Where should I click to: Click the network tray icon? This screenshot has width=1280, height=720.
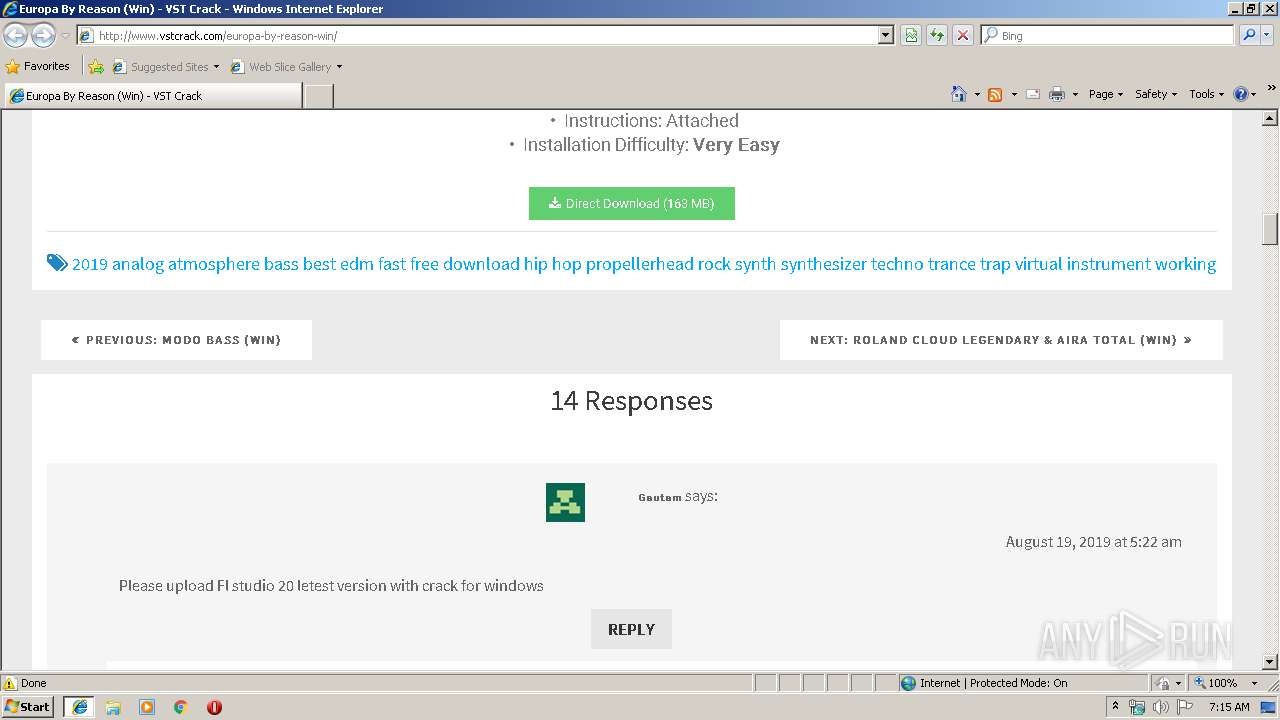[x=1137, y=707]
